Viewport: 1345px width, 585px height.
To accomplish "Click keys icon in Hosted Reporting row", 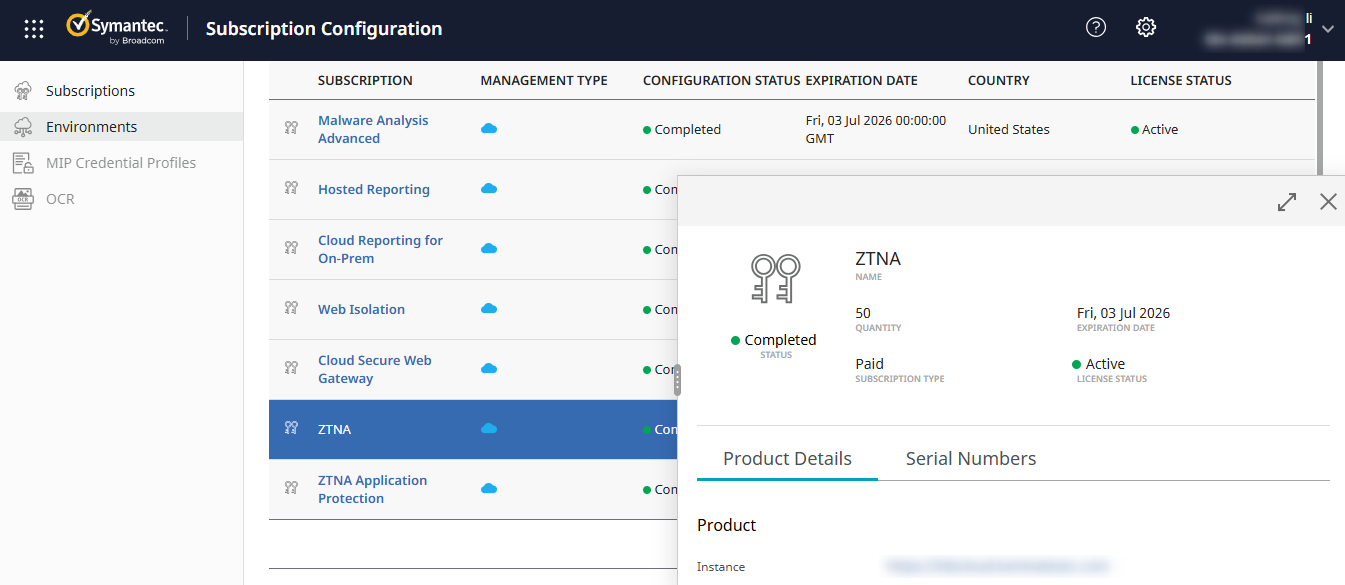I will point(291,188).
